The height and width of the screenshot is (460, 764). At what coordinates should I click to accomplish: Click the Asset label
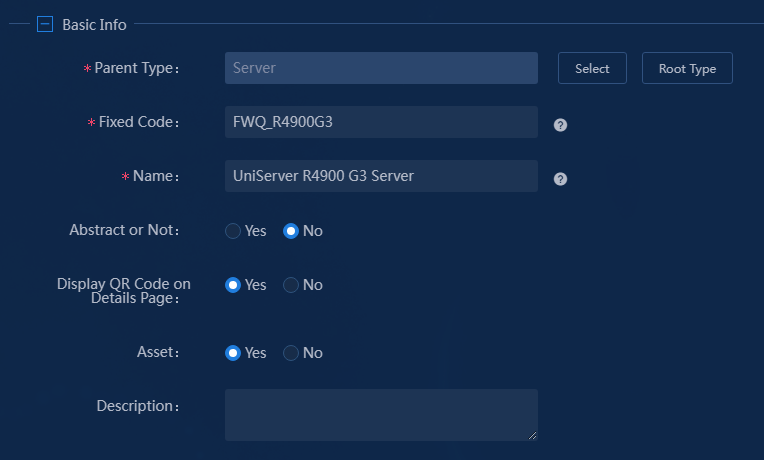(x=158, y=352)
